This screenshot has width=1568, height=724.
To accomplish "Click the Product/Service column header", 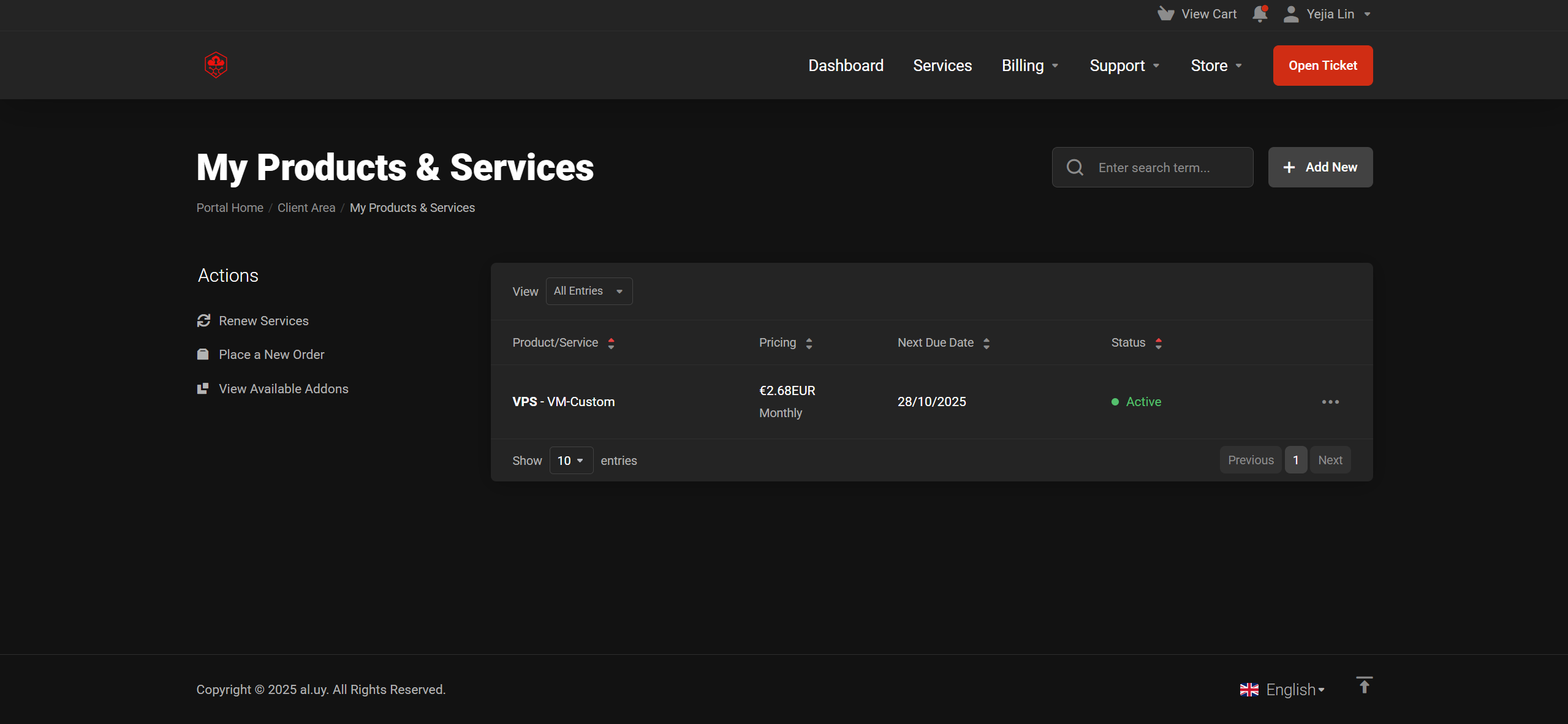I will 555,342.
